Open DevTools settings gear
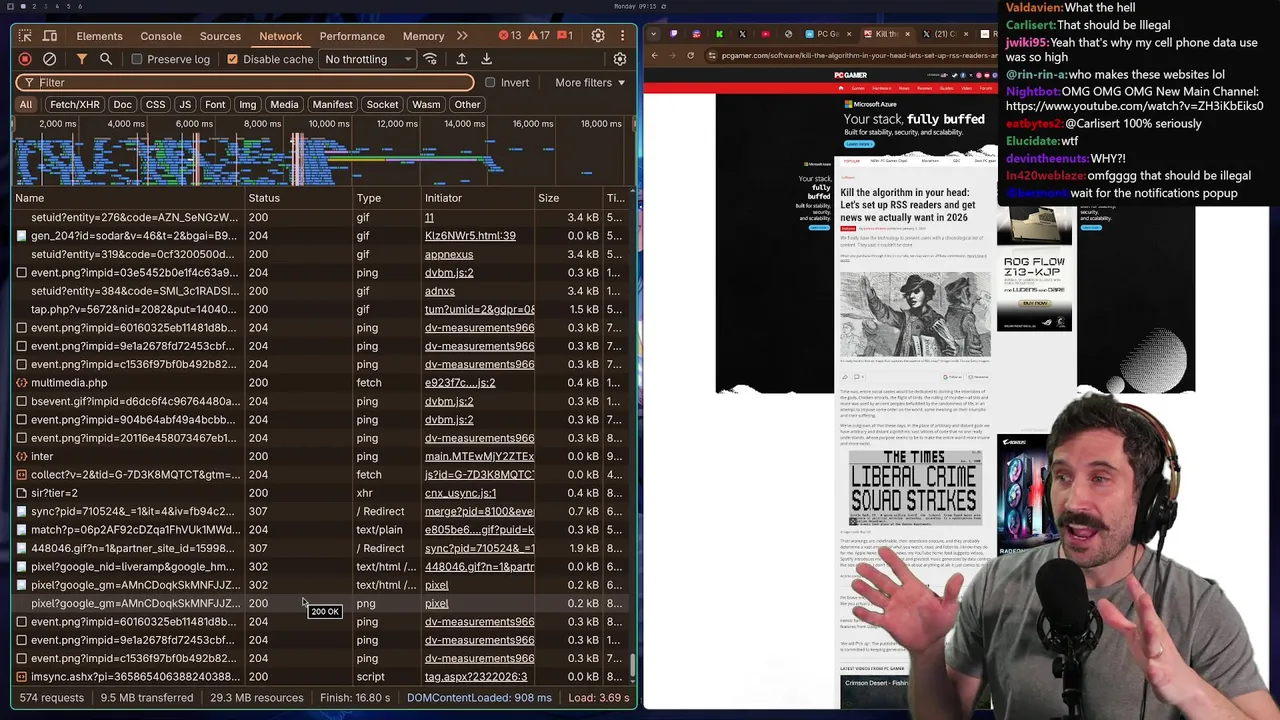 tap(598, 36)
